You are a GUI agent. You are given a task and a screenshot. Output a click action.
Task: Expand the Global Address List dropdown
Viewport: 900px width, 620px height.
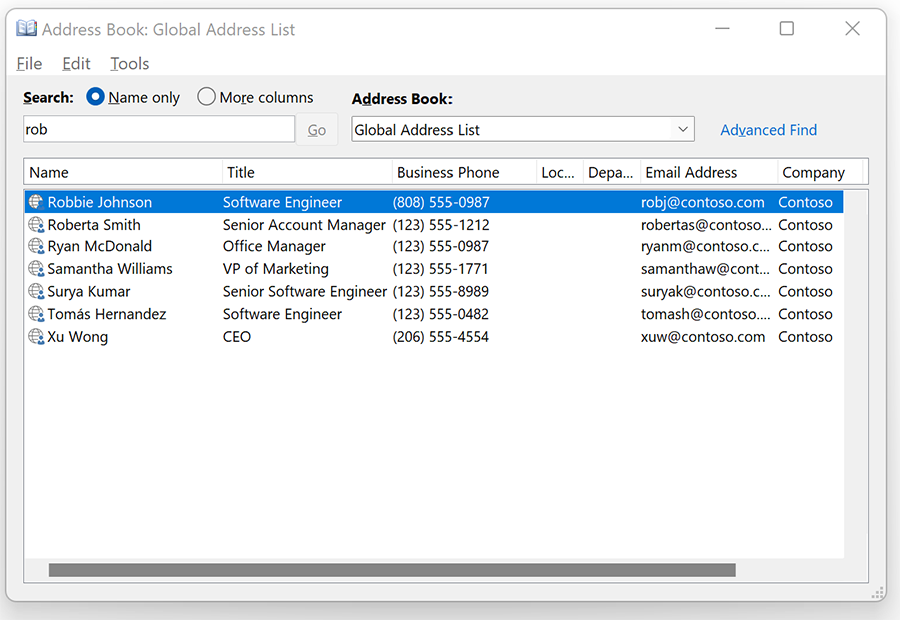(x=682, y=129)
